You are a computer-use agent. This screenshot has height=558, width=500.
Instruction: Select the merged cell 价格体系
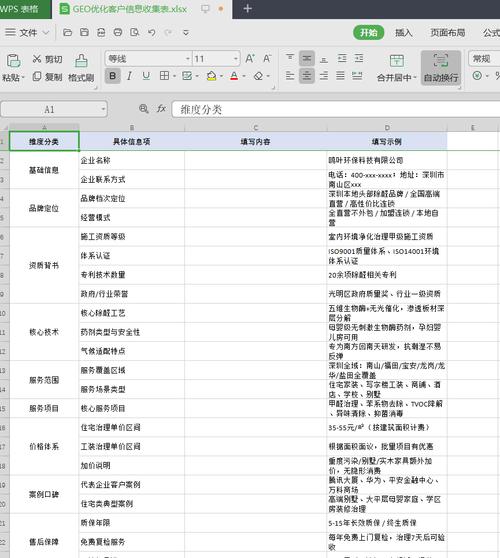[44, 446]
